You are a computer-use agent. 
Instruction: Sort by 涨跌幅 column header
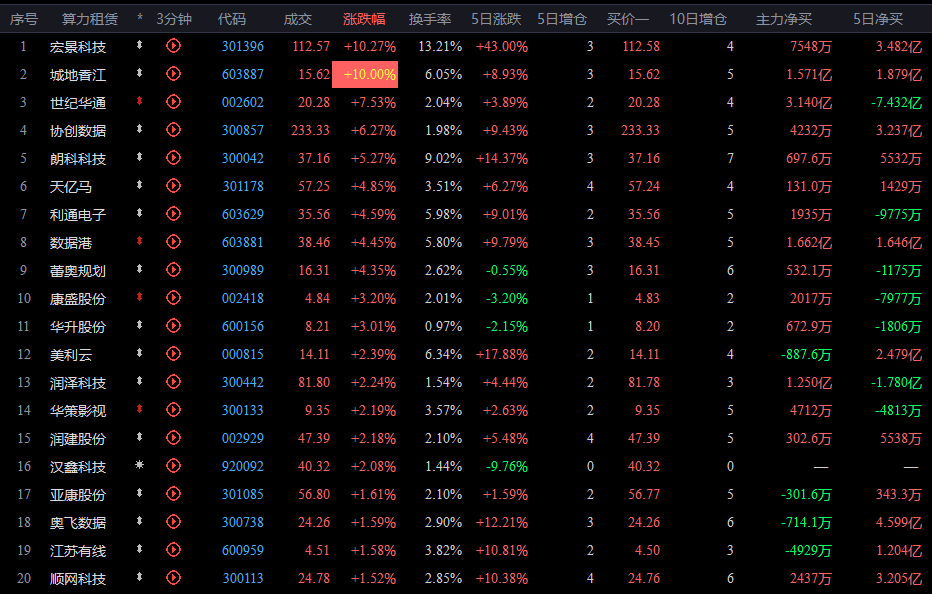coord(364,19)
